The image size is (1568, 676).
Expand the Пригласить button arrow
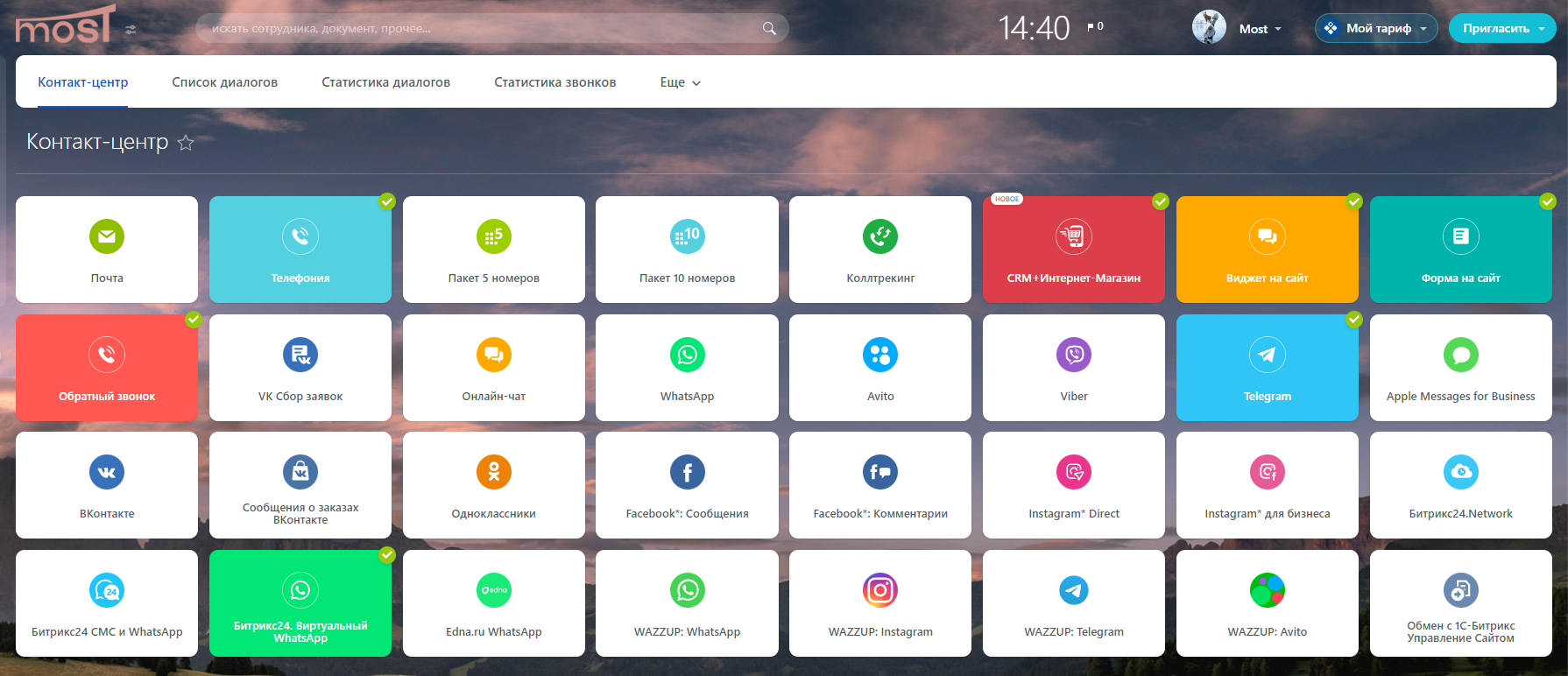click(x=1542, y=29)
